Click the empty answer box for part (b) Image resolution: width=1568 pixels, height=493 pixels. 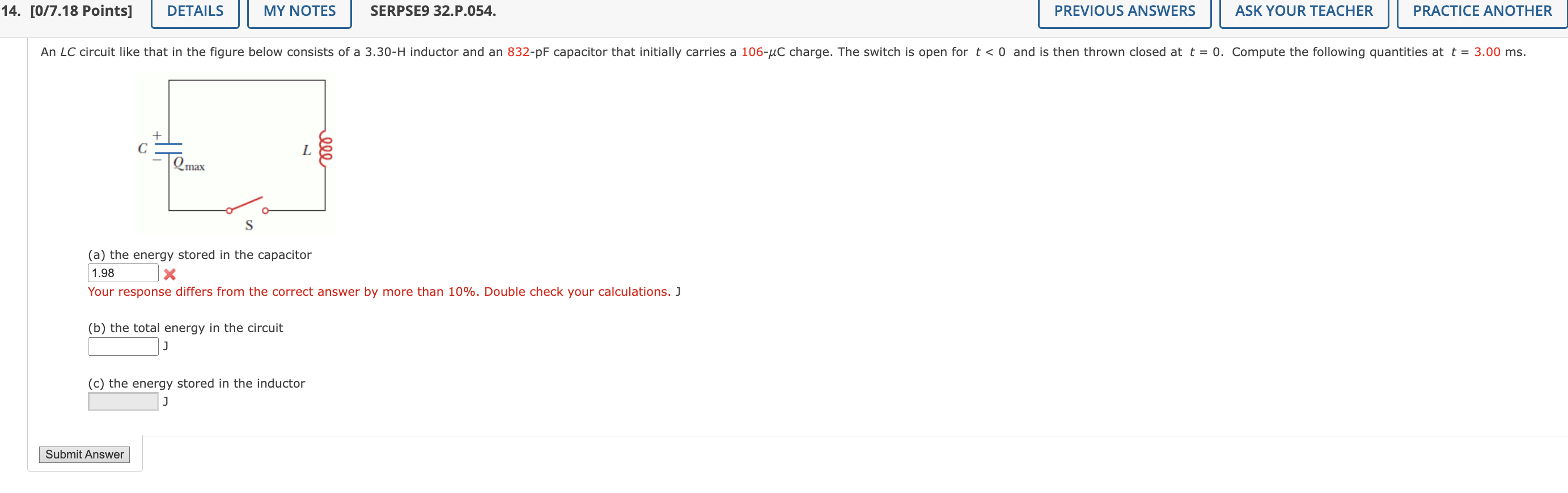122,346
